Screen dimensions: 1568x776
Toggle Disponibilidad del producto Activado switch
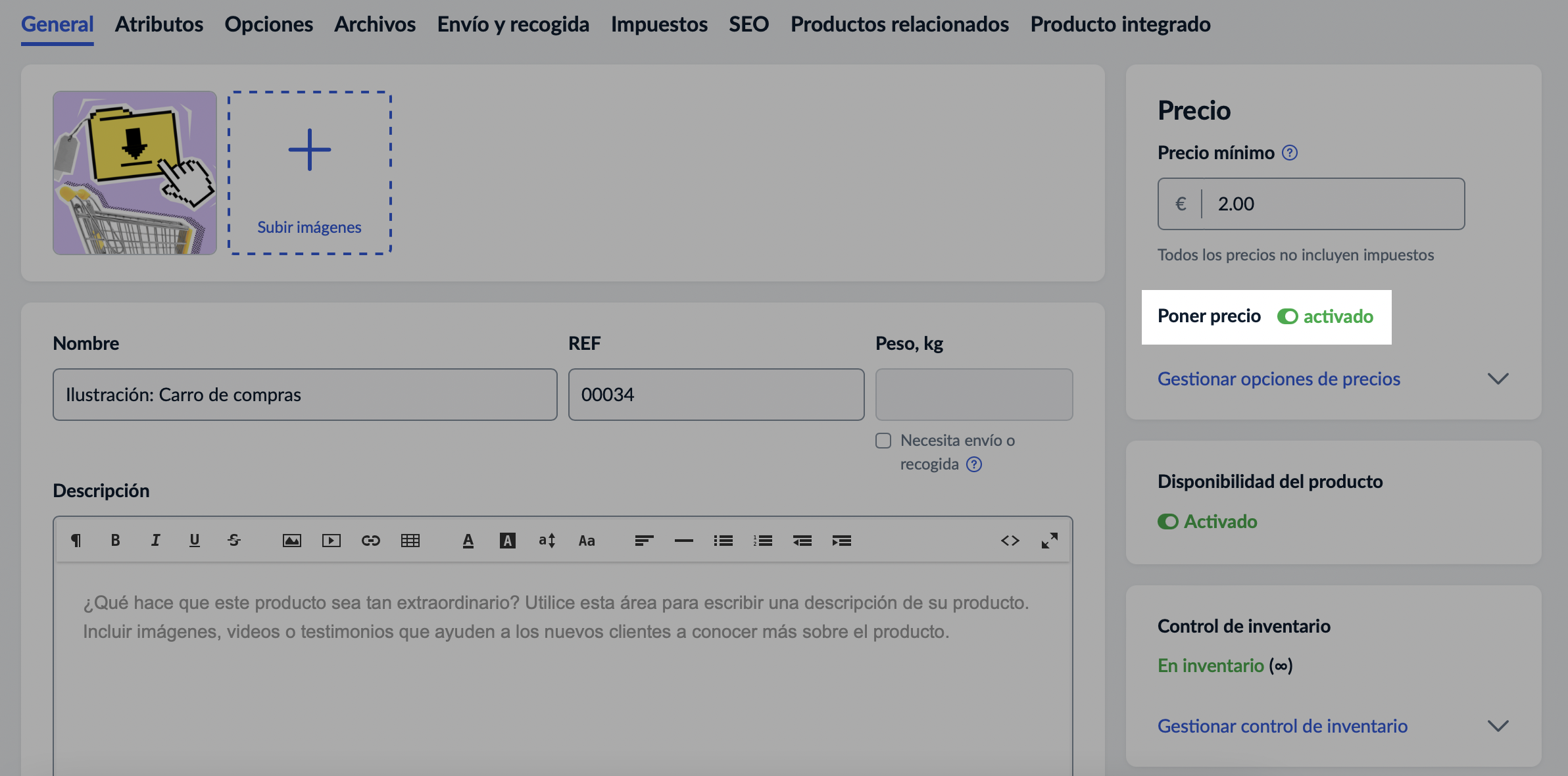pyautogui.click(x=1168, y=521)
